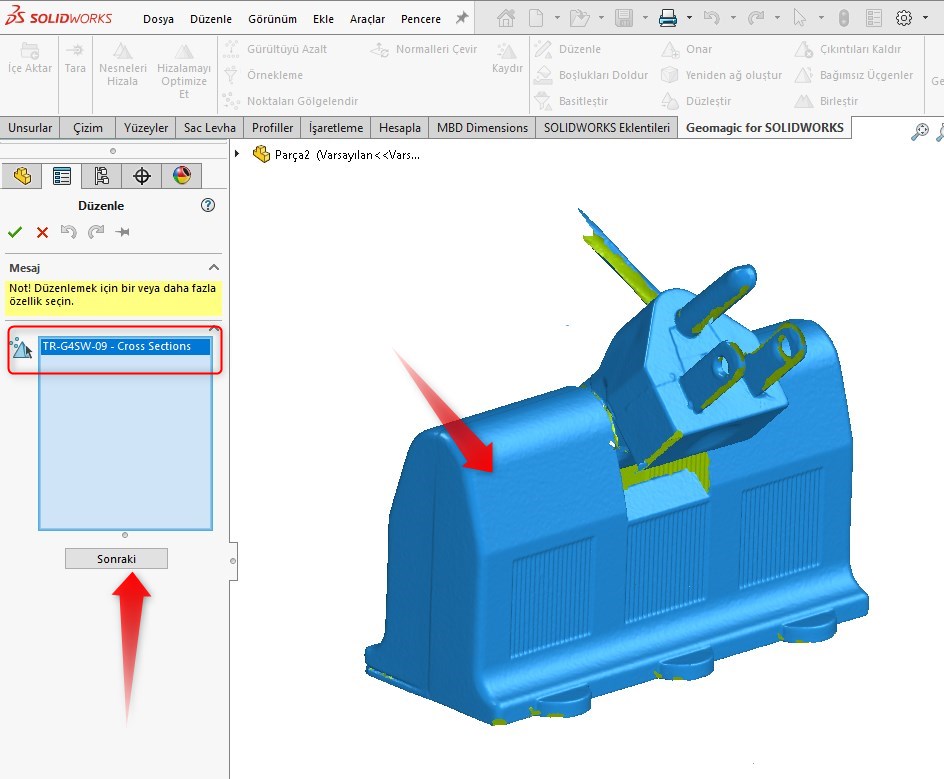
Task: Click the Redo toolbar icon
Action: point(756,18)
